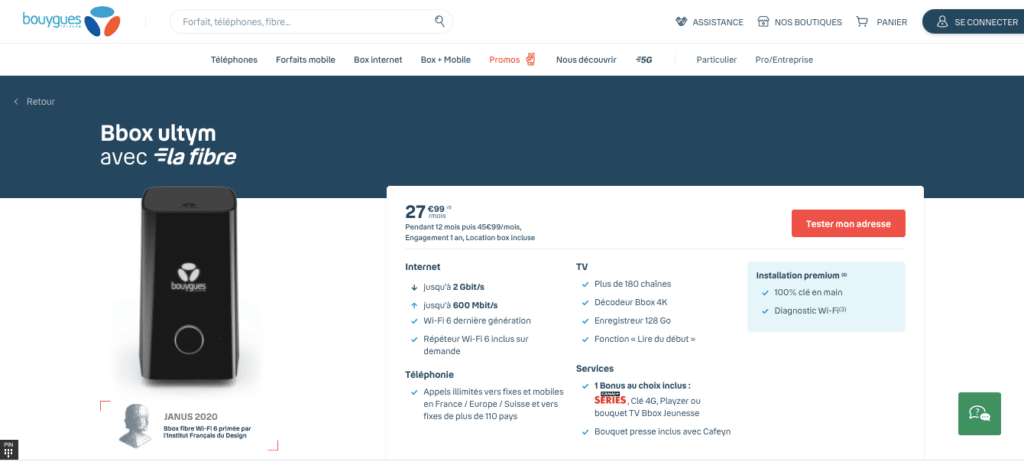Focus the Forfait, téléphones, fibre search field
1024x462 pixels.
(x=311, y=22)
